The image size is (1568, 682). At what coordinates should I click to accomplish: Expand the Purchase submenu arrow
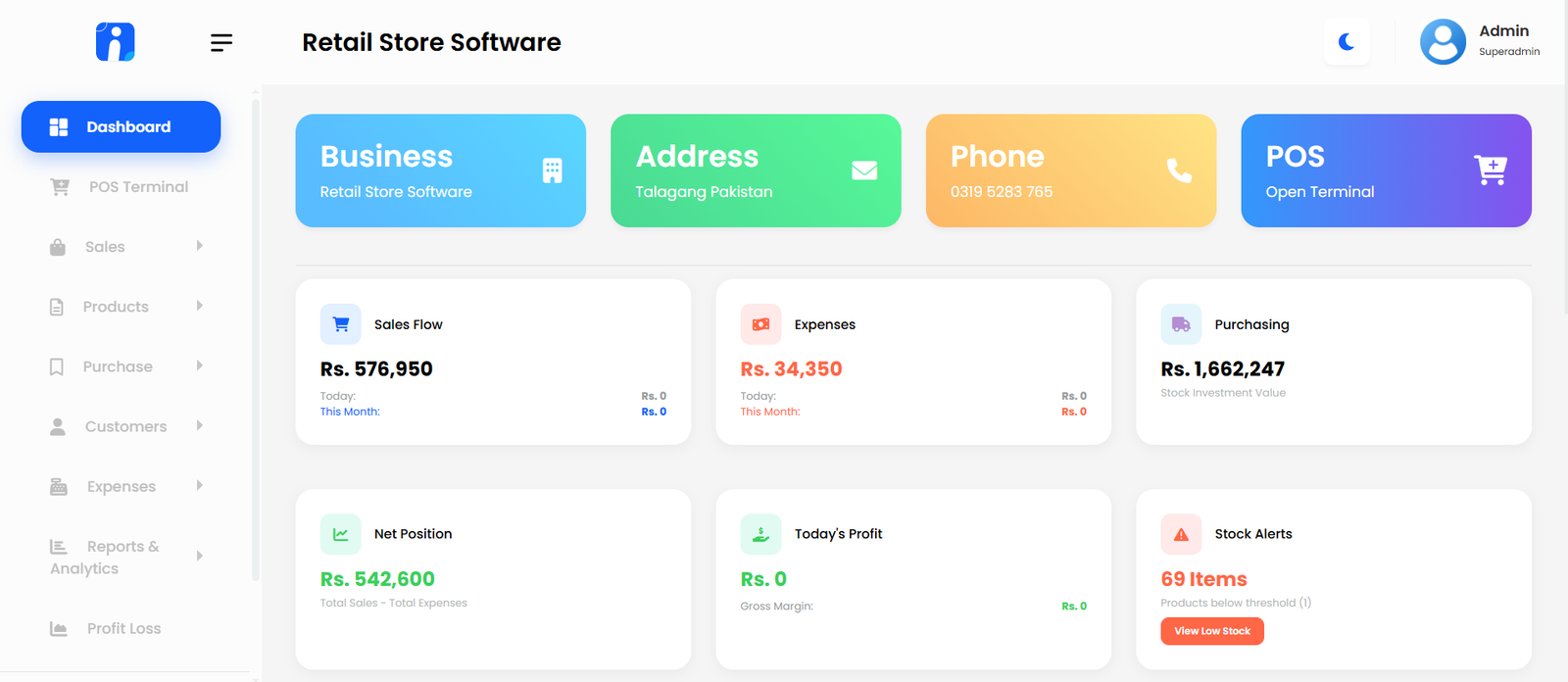199,365
